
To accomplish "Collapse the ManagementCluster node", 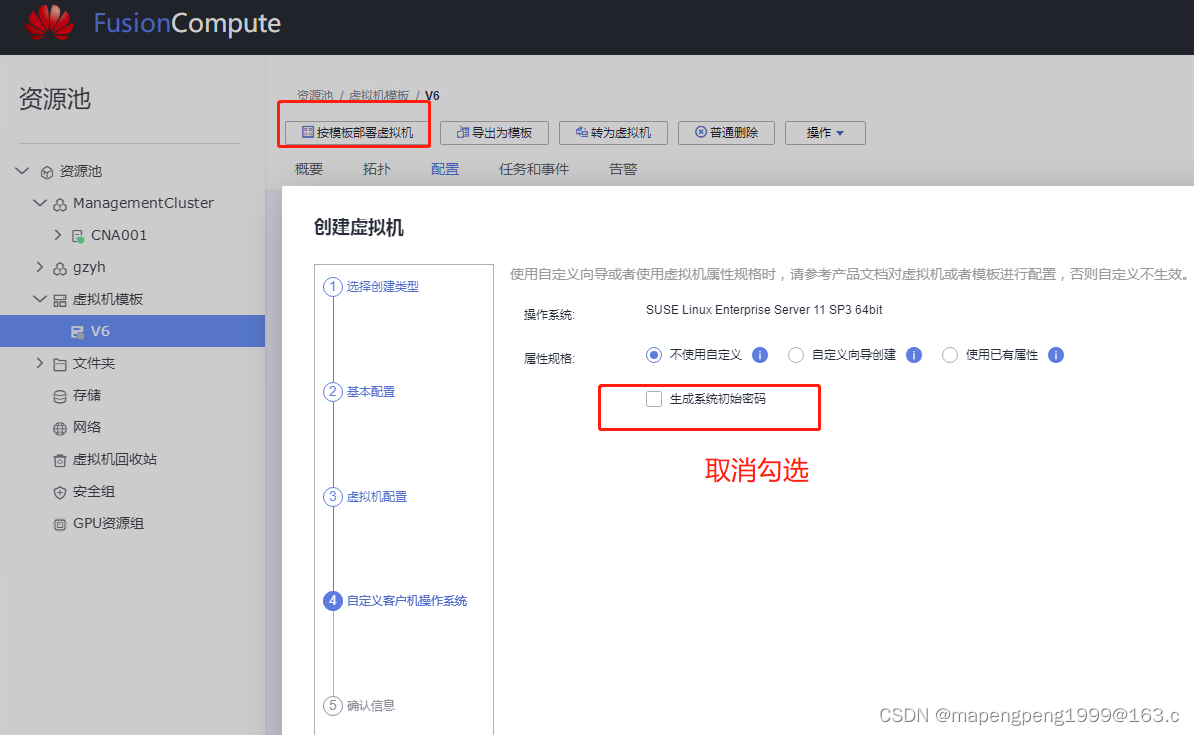I will point(40,203).
